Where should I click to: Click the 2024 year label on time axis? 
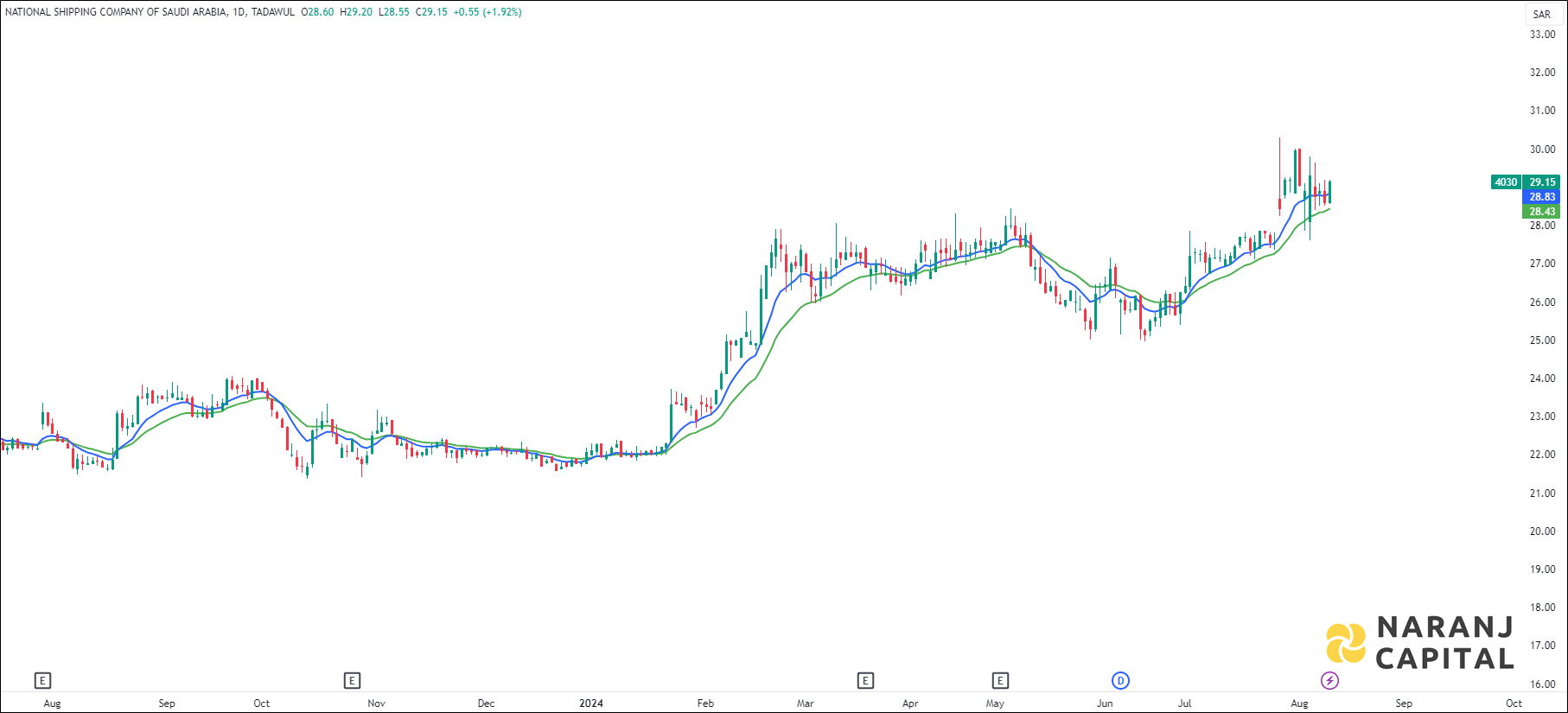pos(591,703)
